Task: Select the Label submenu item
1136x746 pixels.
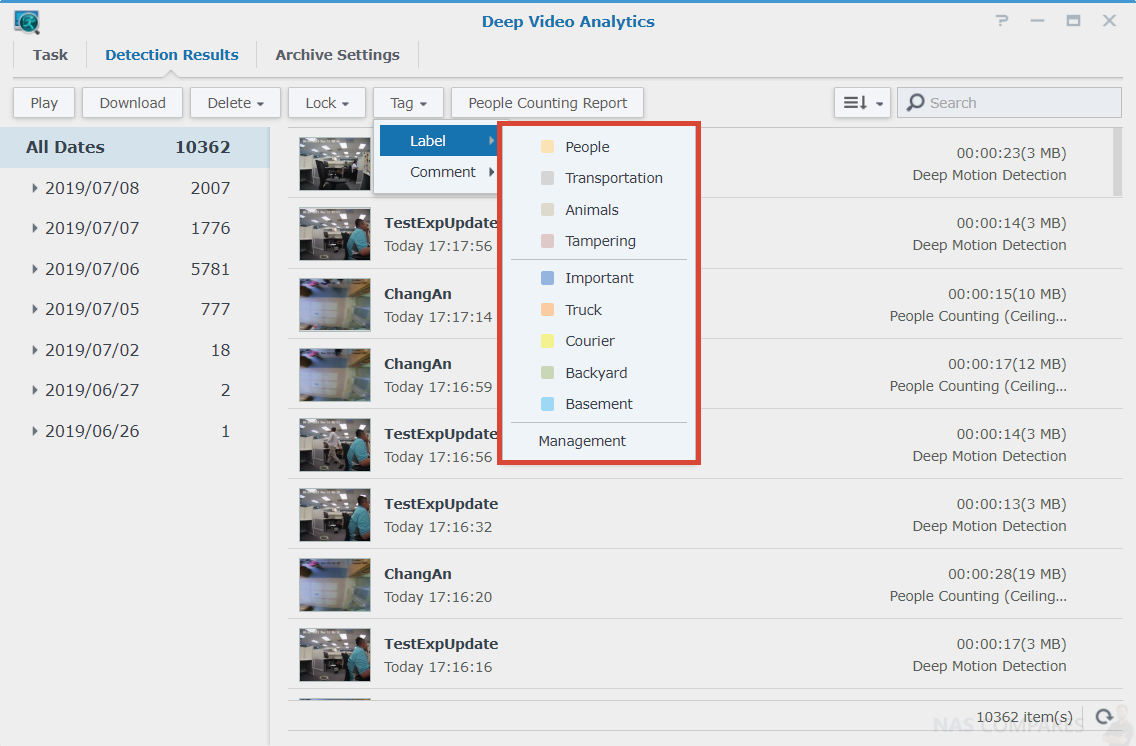Action: click(x=439, y=141)
